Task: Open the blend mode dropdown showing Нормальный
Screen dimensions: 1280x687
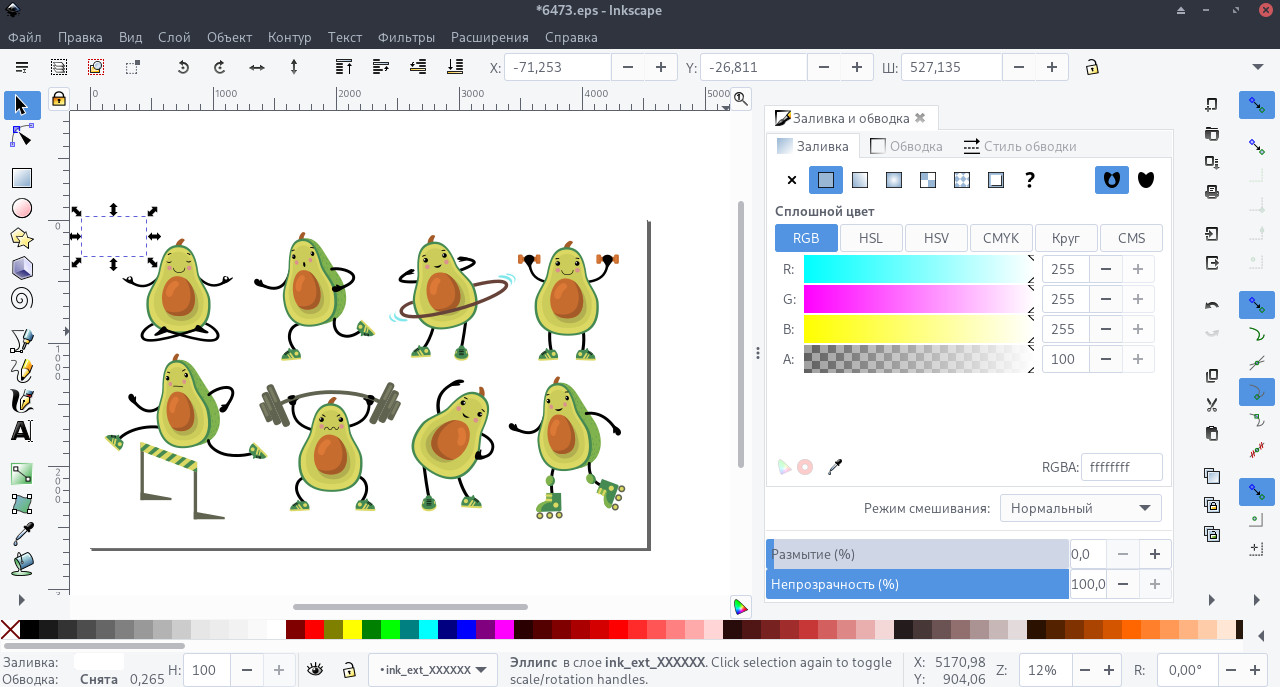Action: click(1080, 508)
